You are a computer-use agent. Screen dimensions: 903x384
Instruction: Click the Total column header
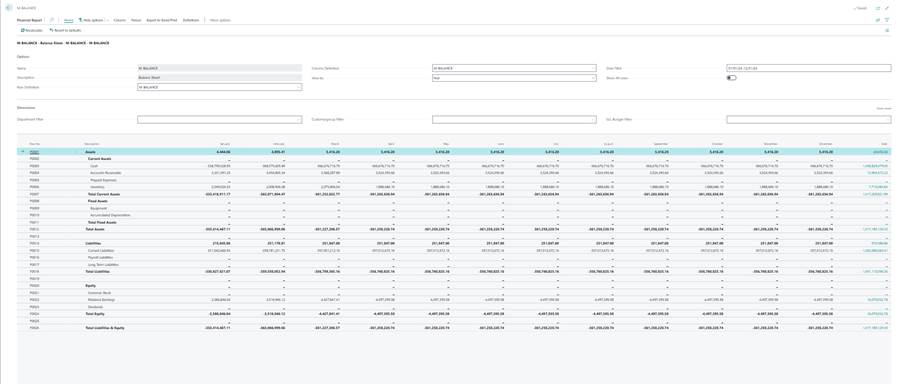pos(884,143)
